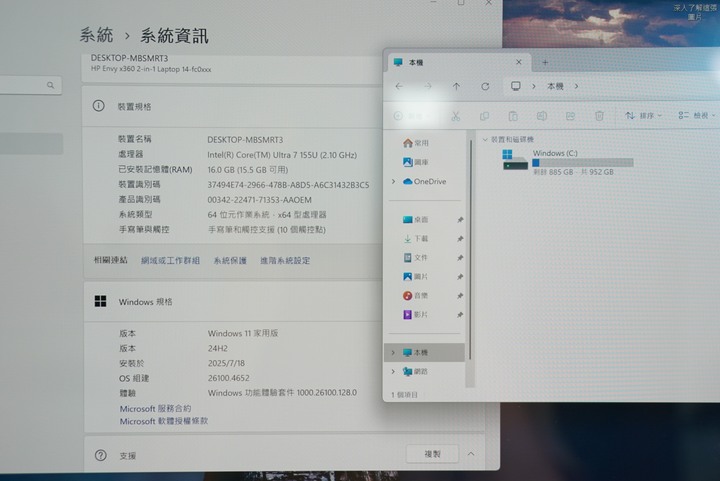Open Microsoft 軟體授權條款 link

[x=163, y=421]
